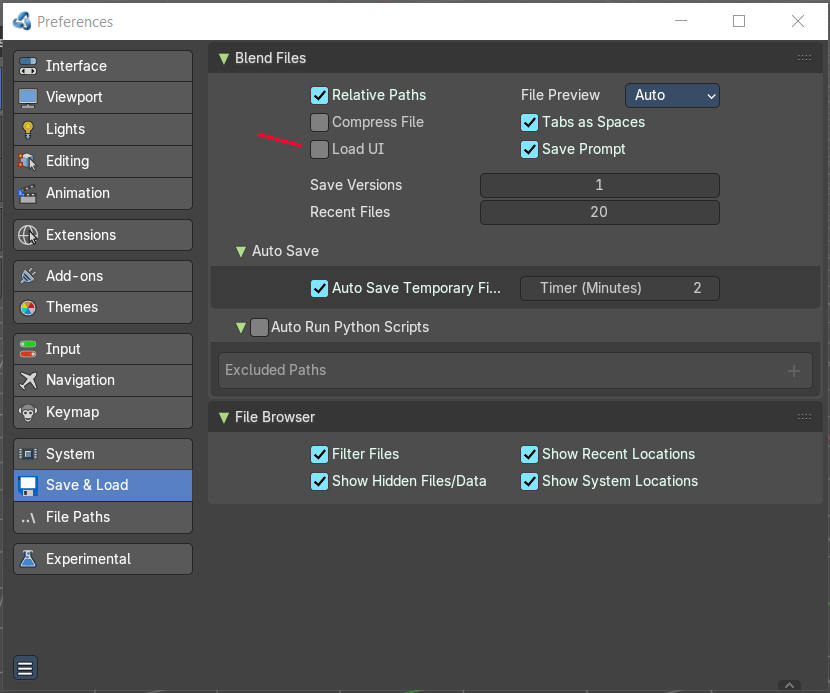This screenshot has width=830, height=693.
Task: Enable Auto Run Python Scripts checkbox
Action: tap(259, 327)
